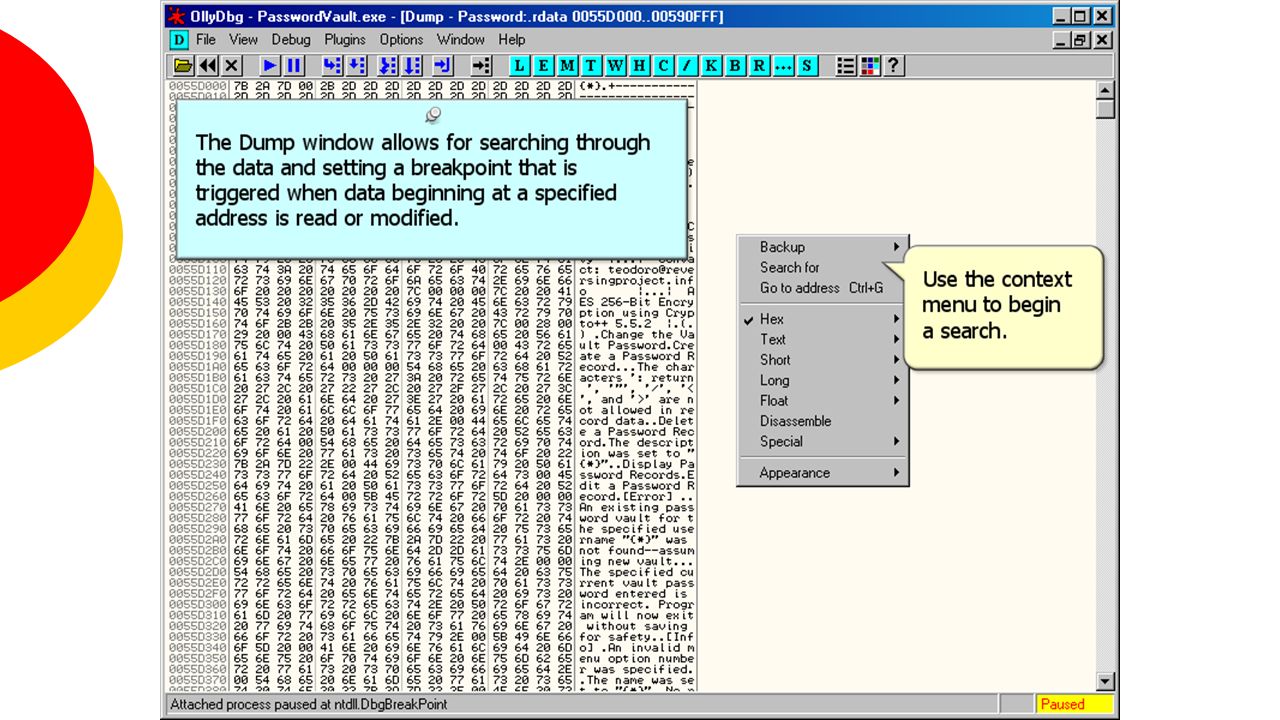Click the dump row at address 0055D150
Viewport: 1280px width, 720px height.
coord(432,313)
